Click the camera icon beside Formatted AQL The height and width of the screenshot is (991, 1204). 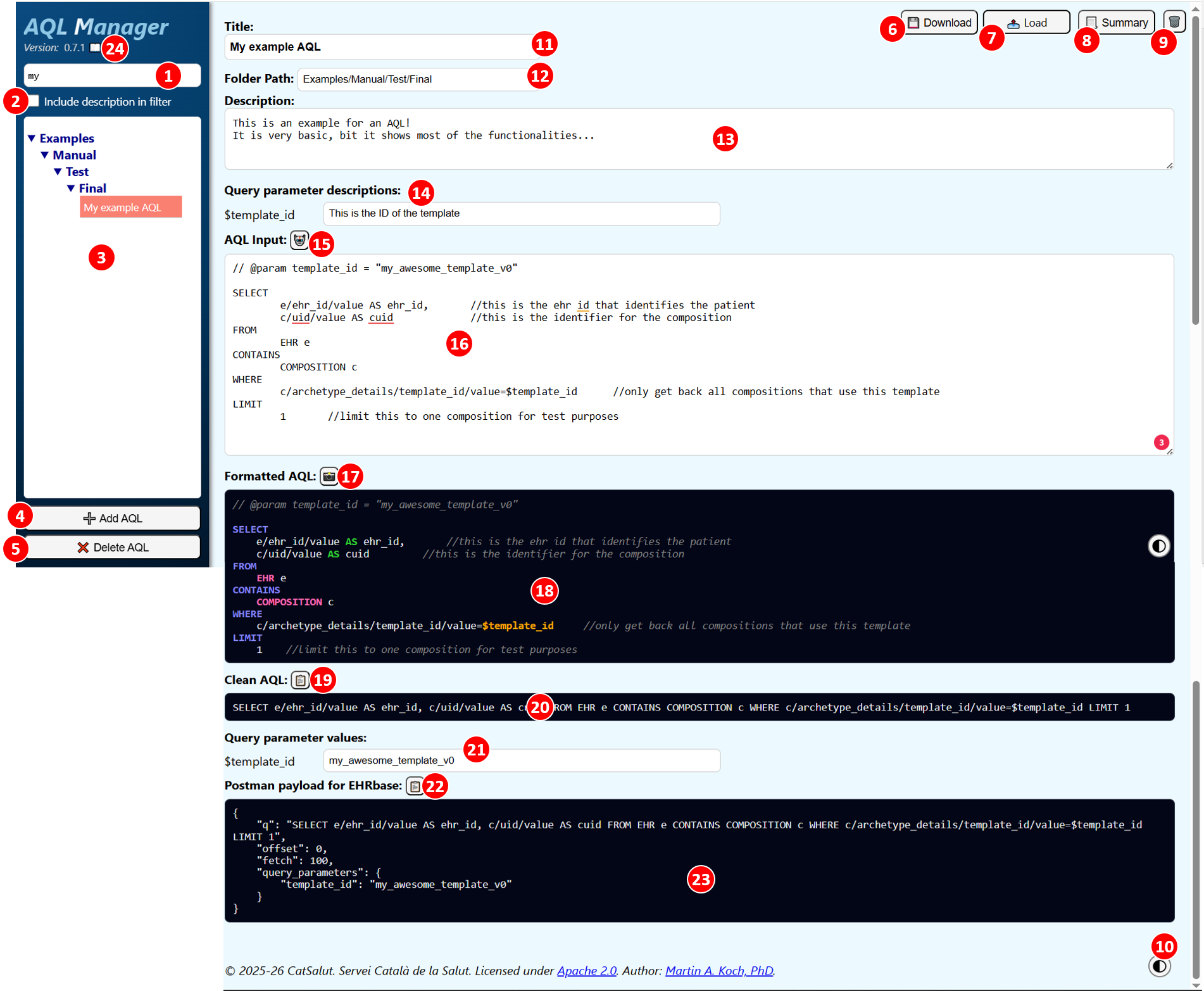click(329, 476)
